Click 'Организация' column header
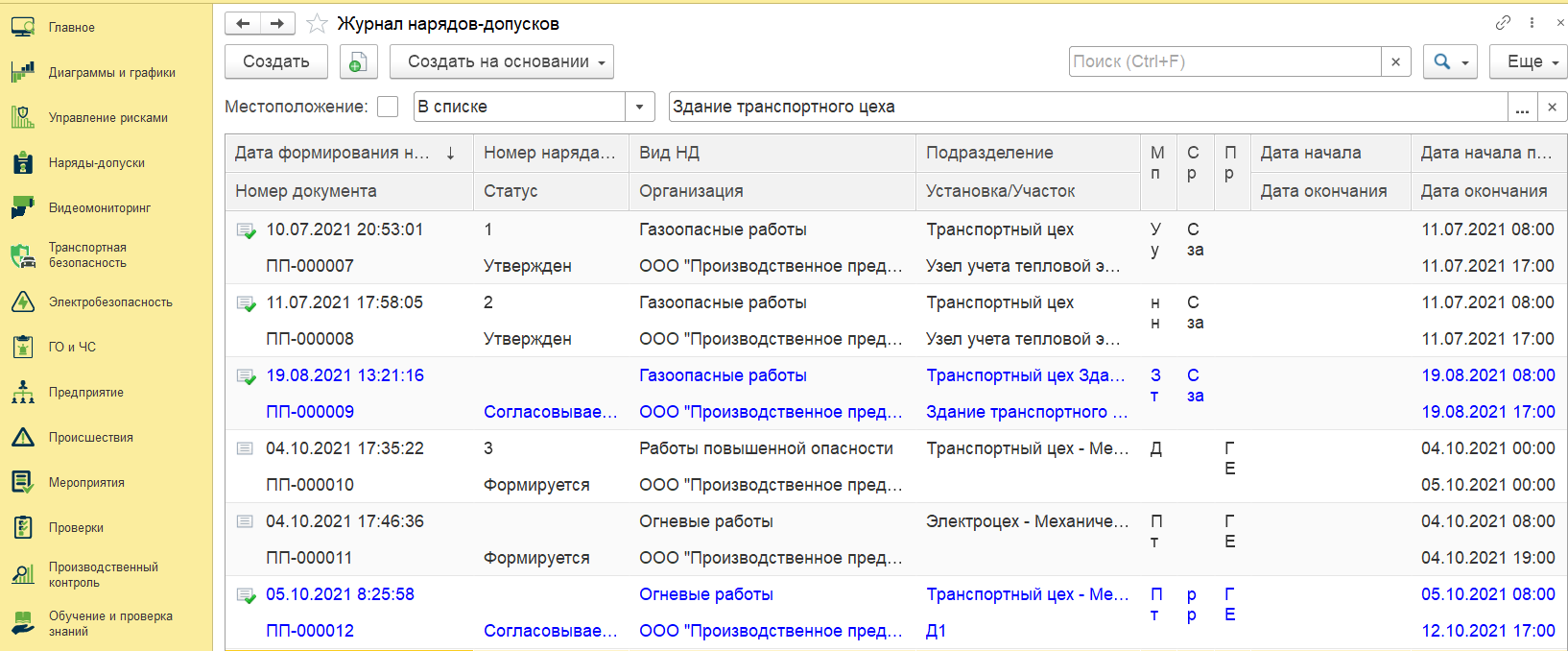This screenshot has width=1568, height=651. (x=772, y=191)
